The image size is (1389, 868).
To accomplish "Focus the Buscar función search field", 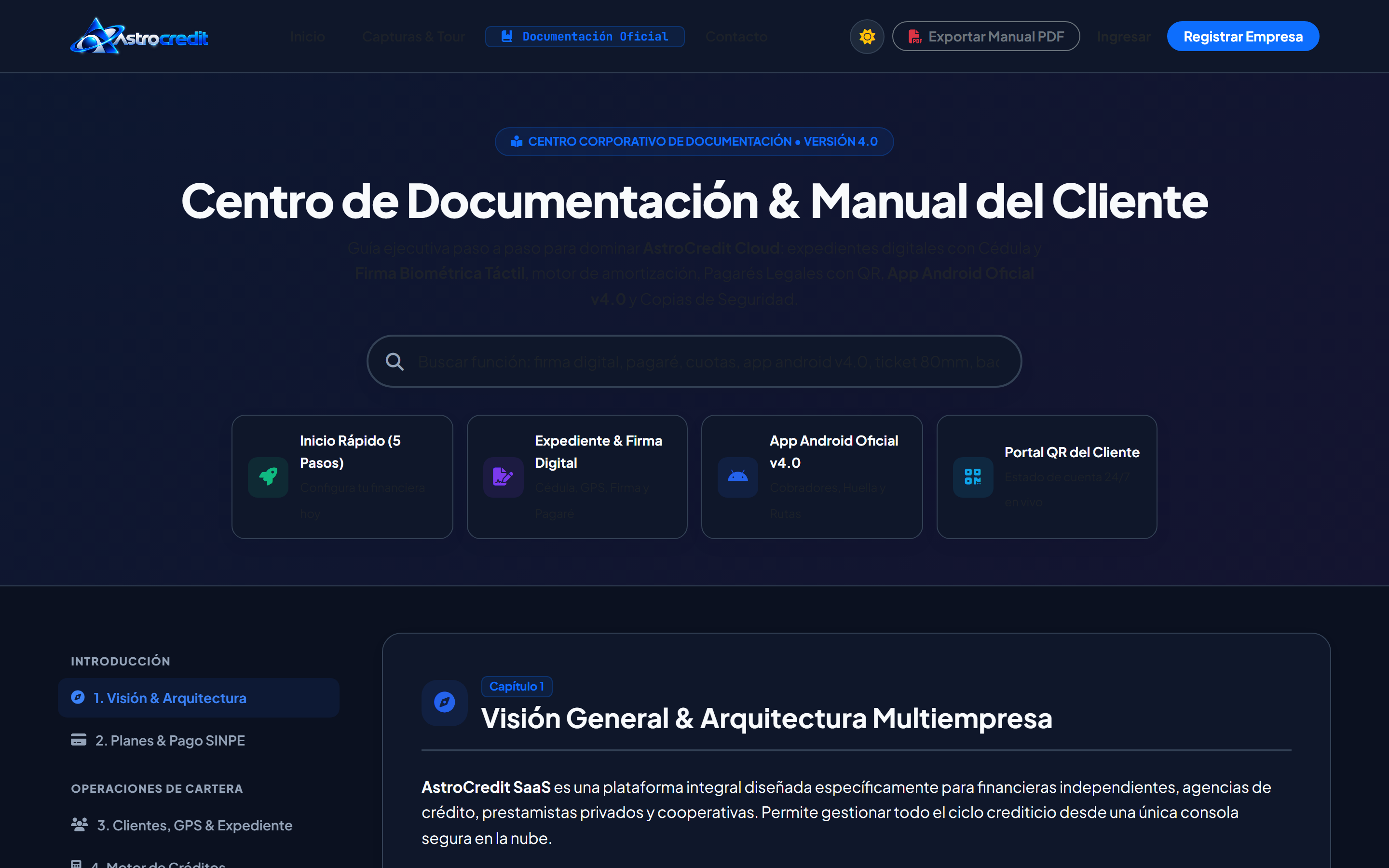I will [694, 361].
